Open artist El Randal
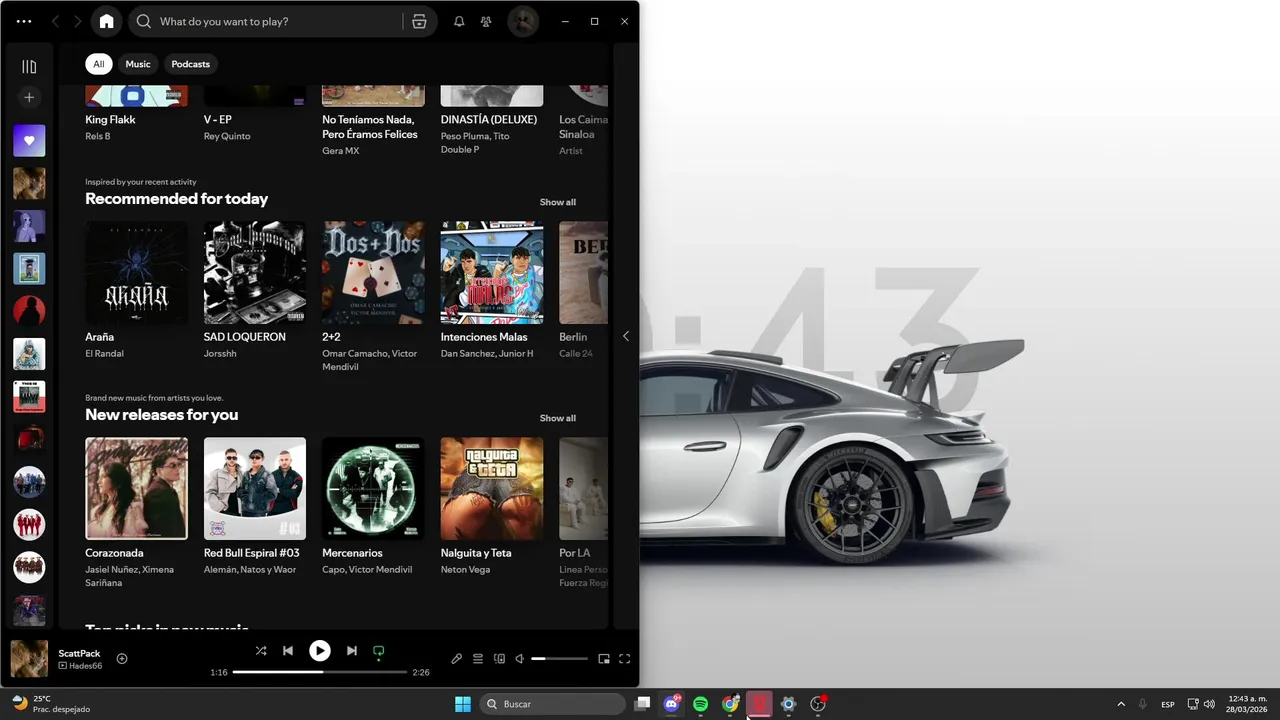 105,354
